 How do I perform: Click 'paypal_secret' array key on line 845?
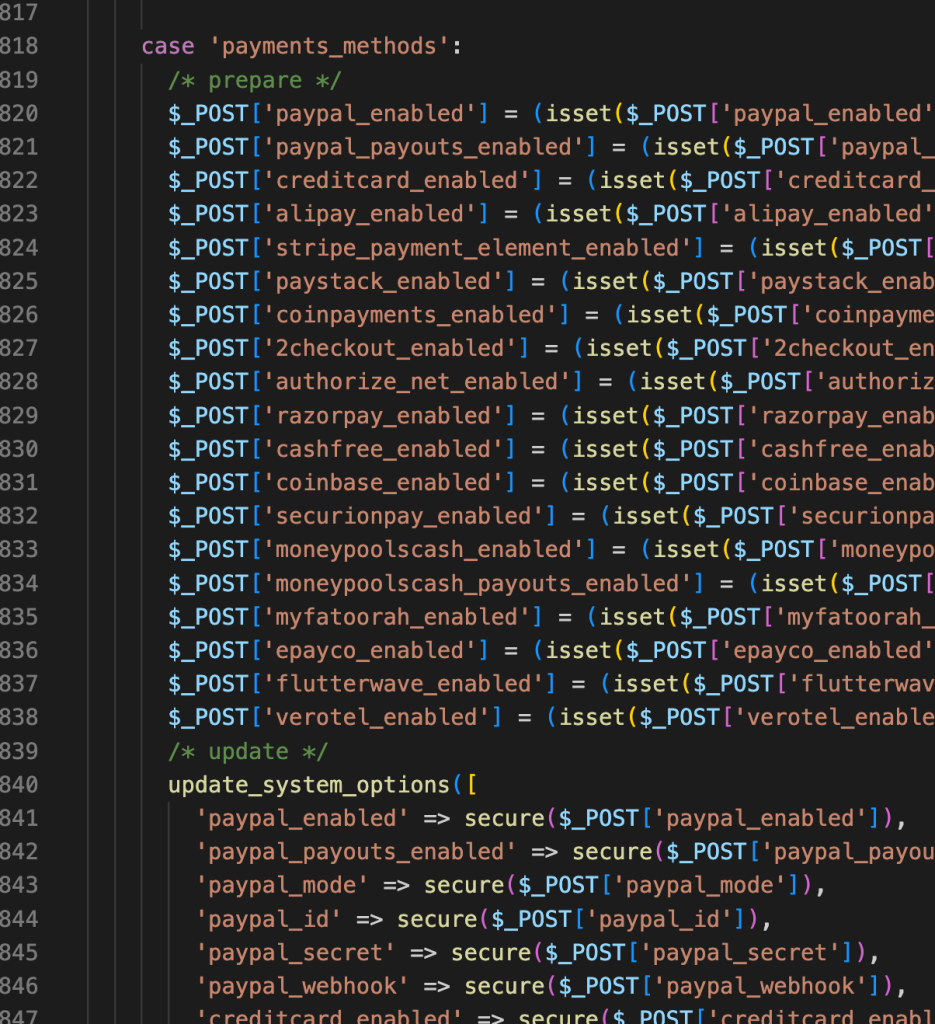[x=296, y=952]
